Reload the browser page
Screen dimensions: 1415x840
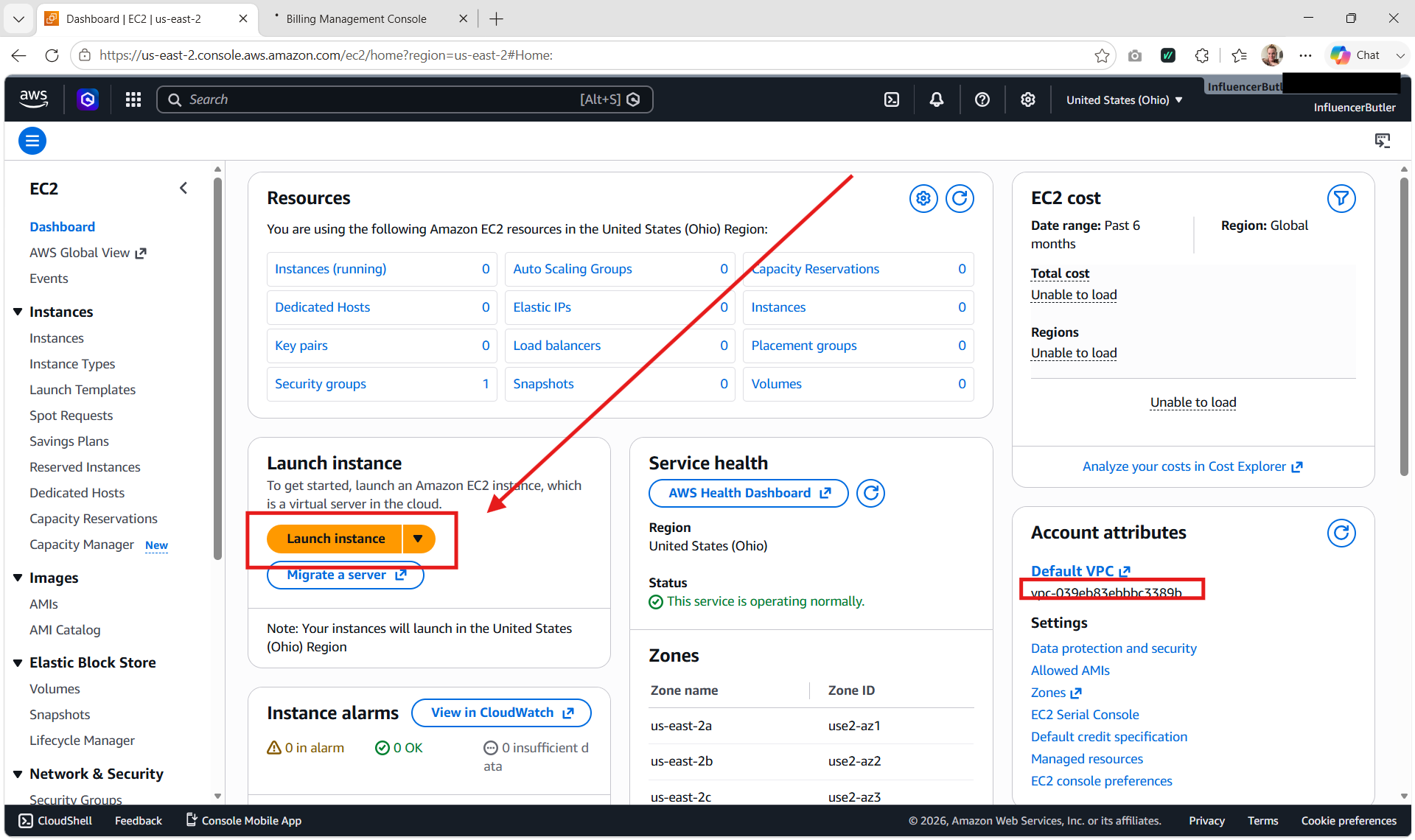tap(52, 55)
